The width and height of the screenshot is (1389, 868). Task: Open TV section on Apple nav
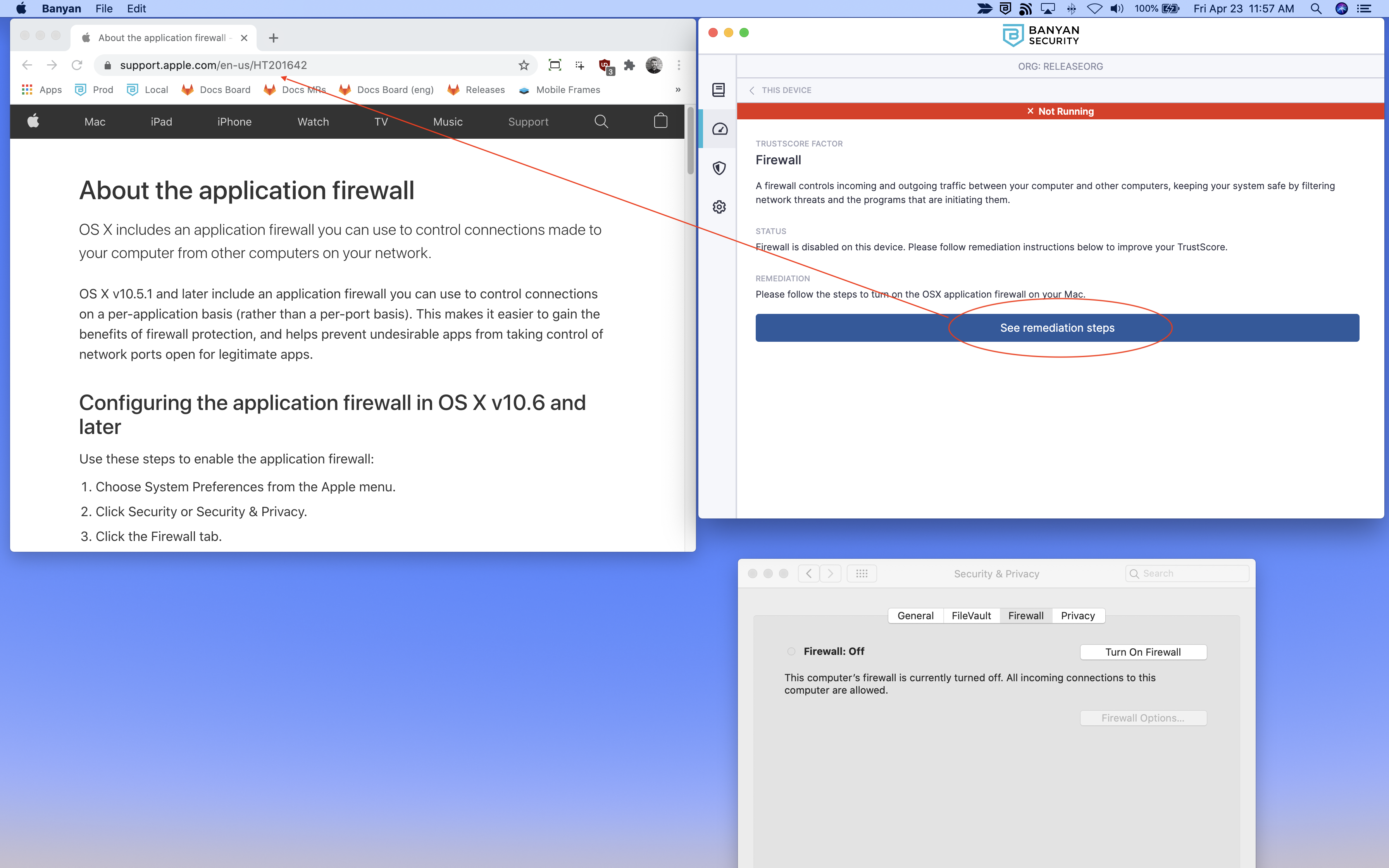[x=381, y=122]
